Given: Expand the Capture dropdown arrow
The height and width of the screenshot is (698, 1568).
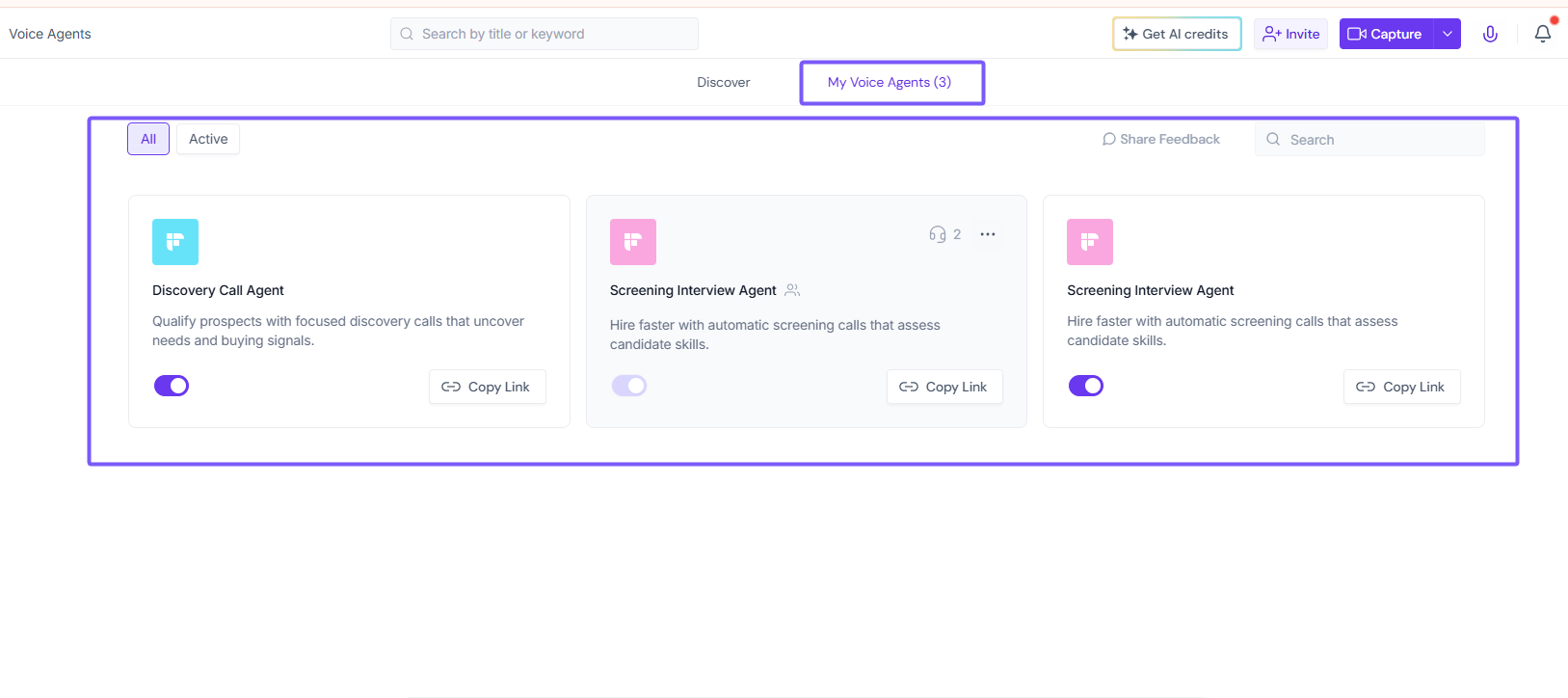Looking at the screenshot, I should coord(1448,34).
